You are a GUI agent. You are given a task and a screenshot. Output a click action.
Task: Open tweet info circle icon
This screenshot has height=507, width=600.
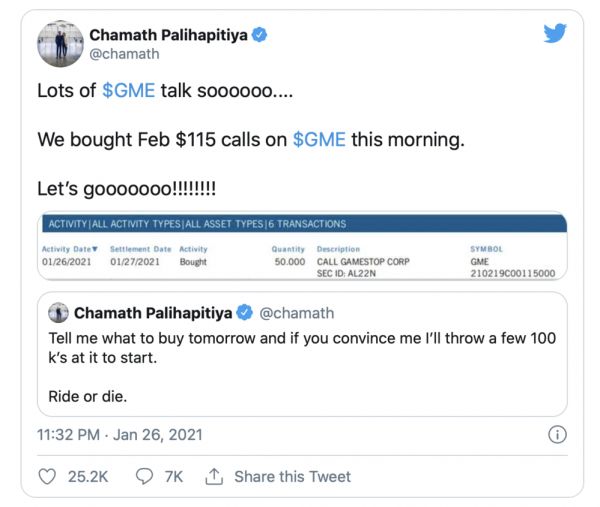point(558,435)
